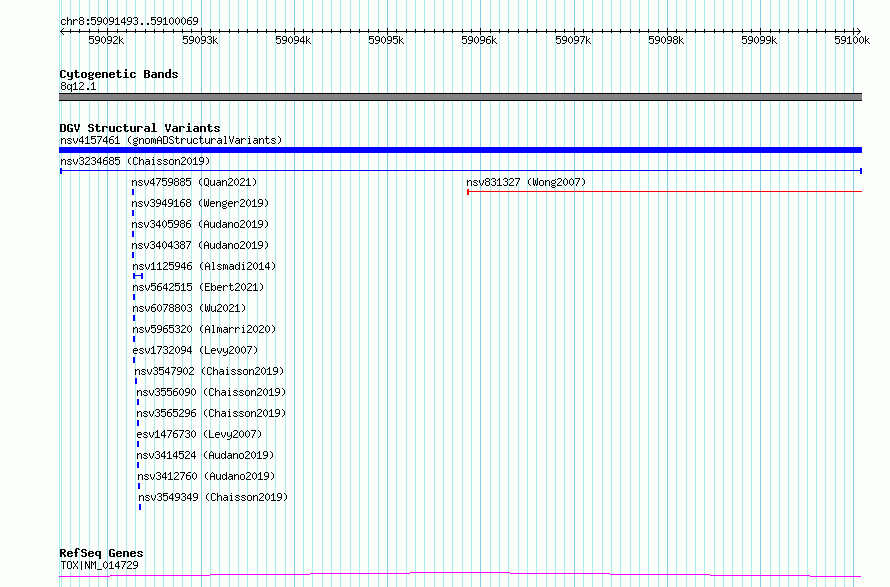The image size is (890, 587).
Task: Click the 59100k ruler tick label
Action: (x=852, y=40)
